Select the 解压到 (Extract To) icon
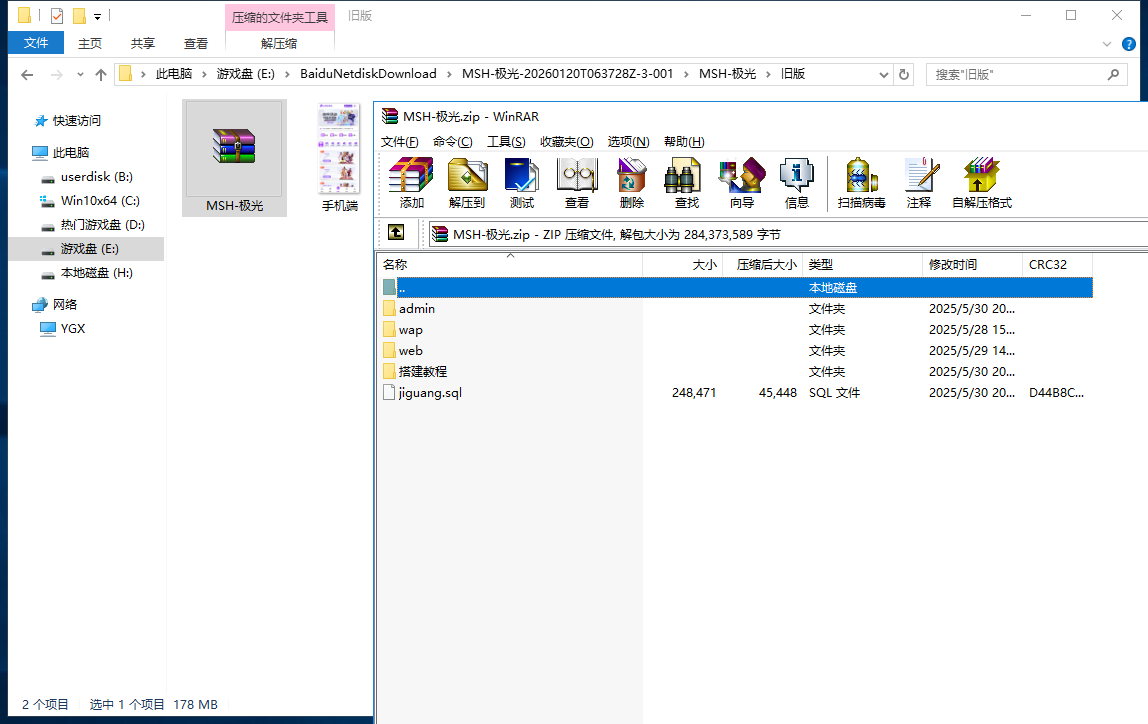This screenshot has width=1148, height=724. [x=466, y=183]
